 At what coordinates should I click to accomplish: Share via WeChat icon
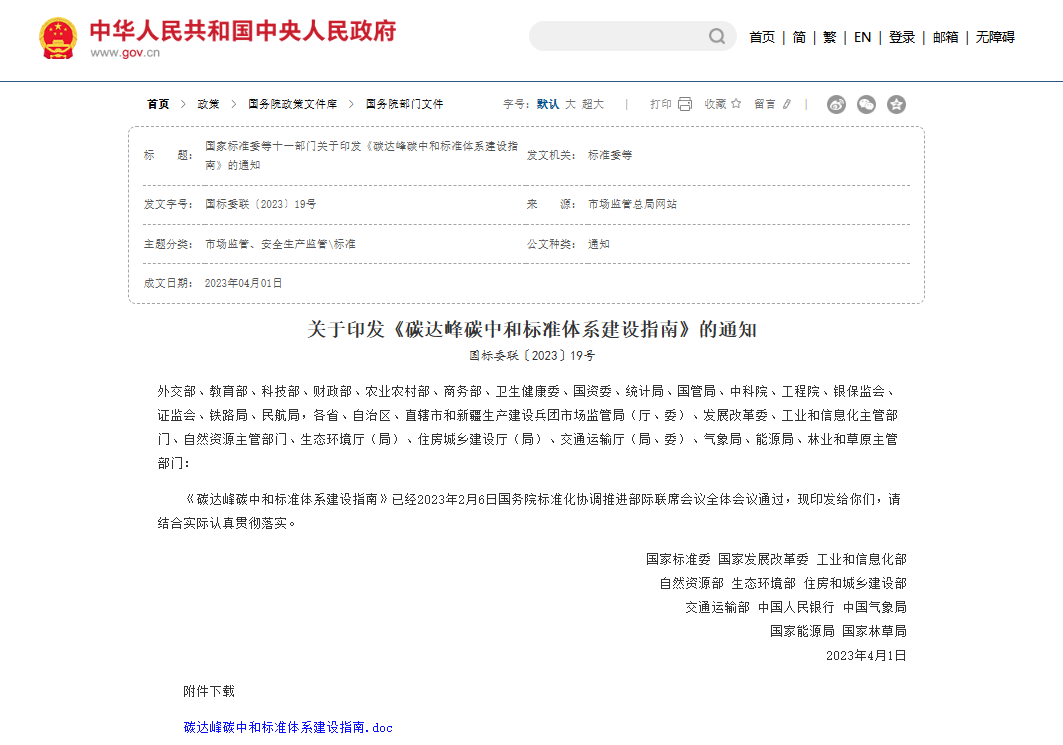click(x=867, y=104)
